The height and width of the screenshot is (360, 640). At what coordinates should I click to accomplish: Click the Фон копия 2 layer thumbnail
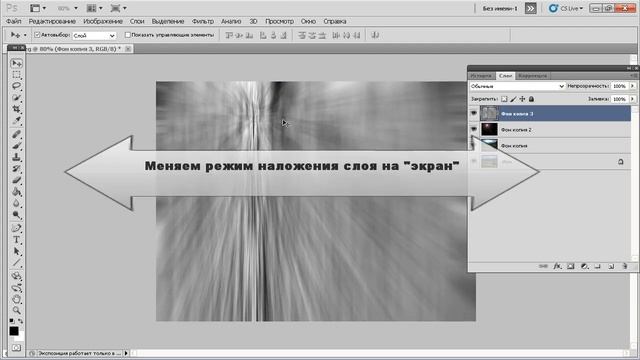coord(489,129)
